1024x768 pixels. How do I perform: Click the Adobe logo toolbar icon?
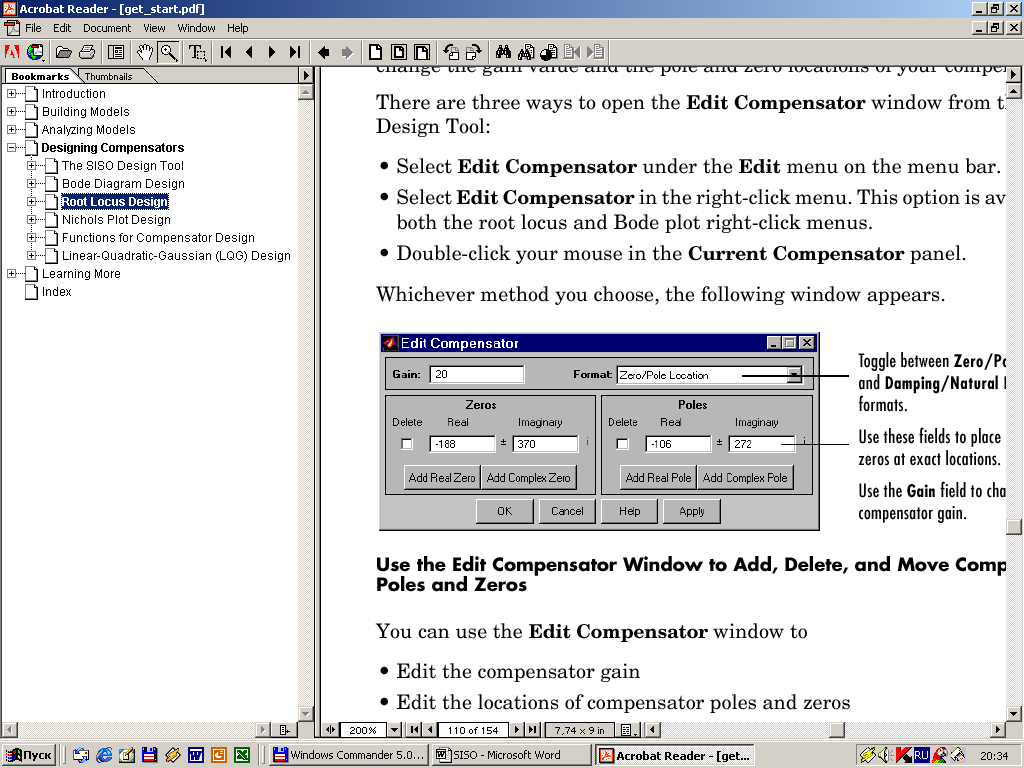point(12,52)
